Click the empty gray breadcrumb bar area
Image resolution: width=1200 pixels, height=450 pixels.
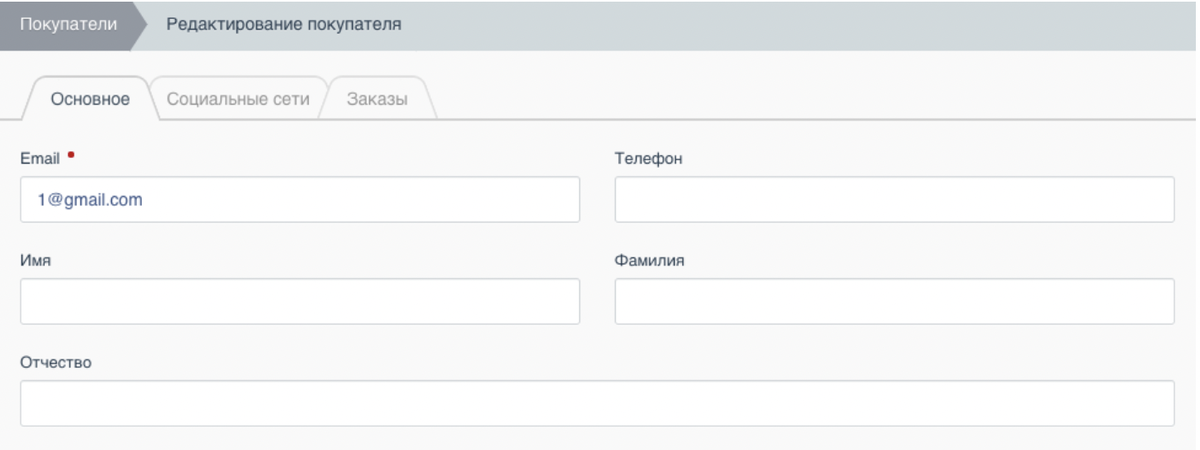click(800, 25)
